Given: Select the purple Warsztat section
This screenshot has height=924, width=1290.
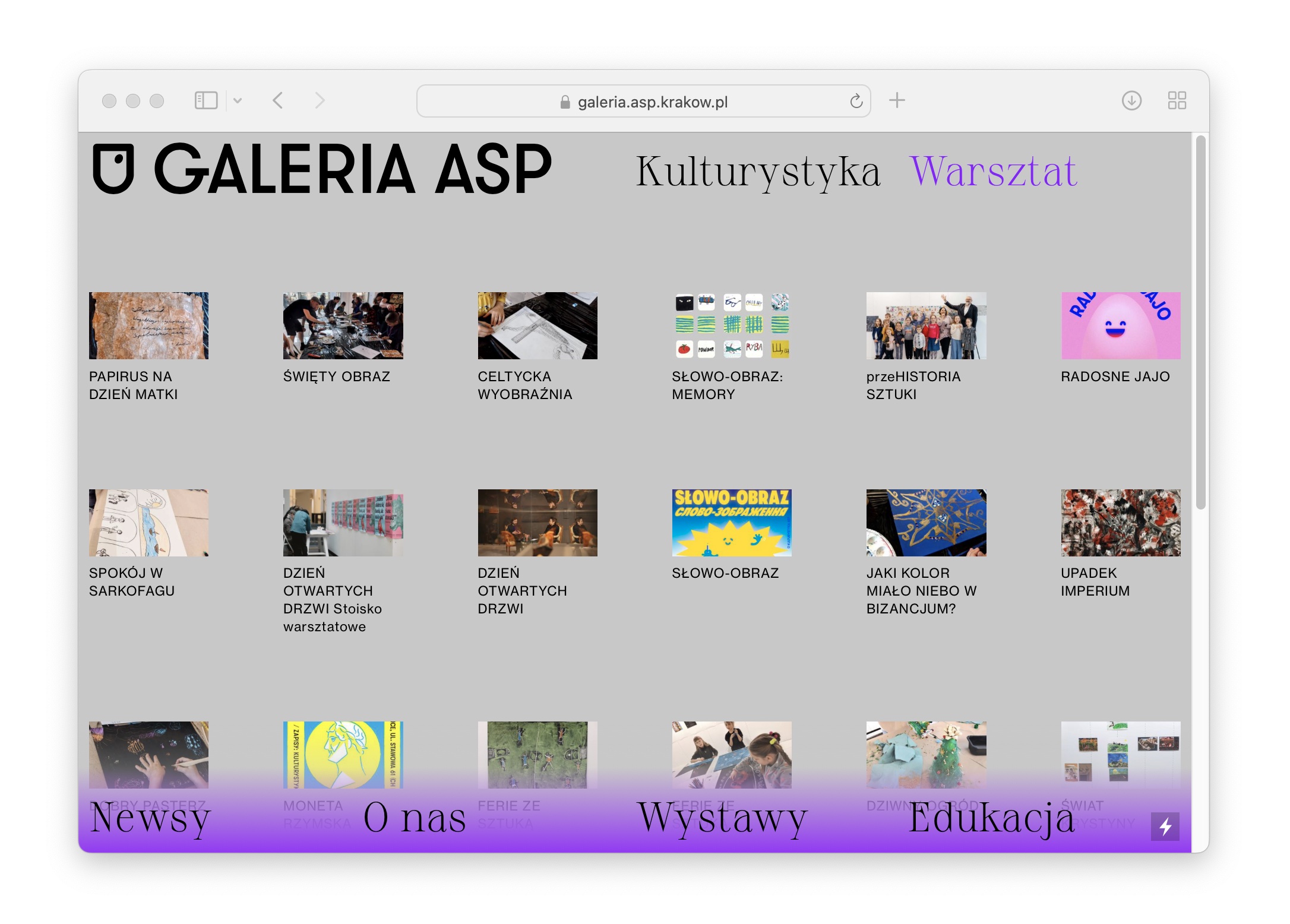Looking at the screenshot, I should pyautogui.click(x=993, y=172).
